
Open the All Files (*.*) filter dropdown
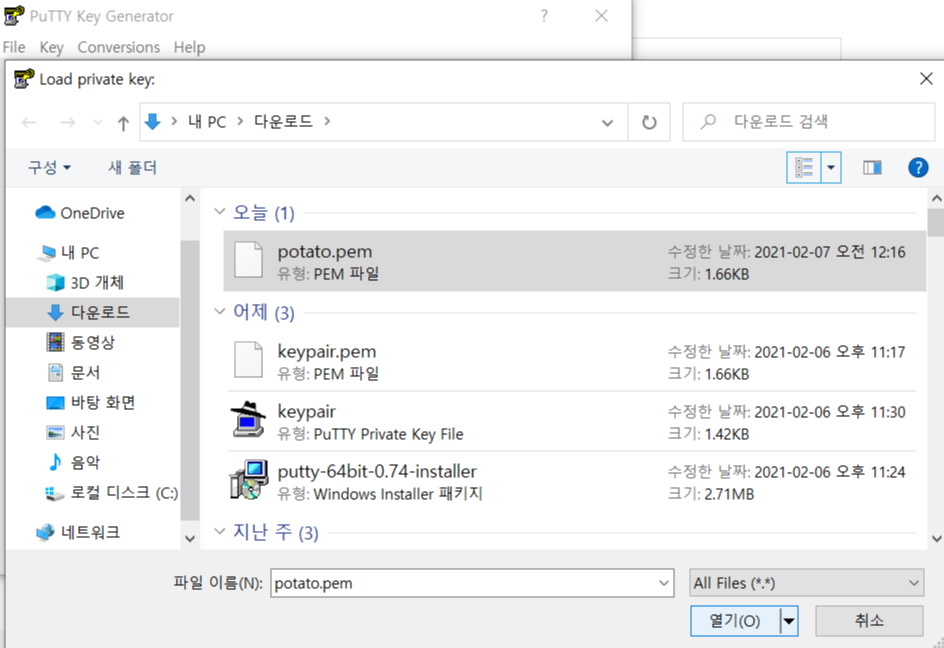tap(806, 583)
